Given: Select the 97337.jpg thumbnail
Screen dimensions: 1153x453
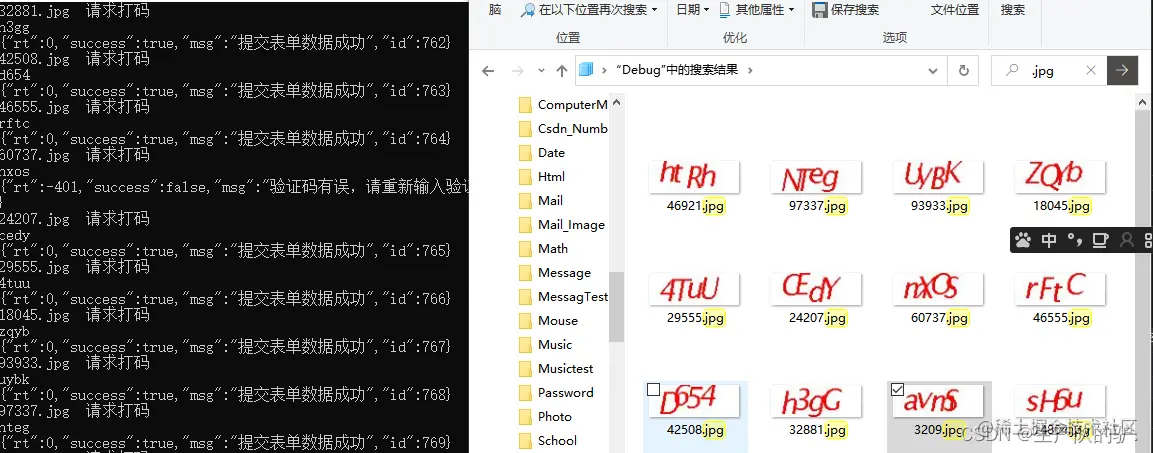Looking at the screenshot, I should click(816, 176).
